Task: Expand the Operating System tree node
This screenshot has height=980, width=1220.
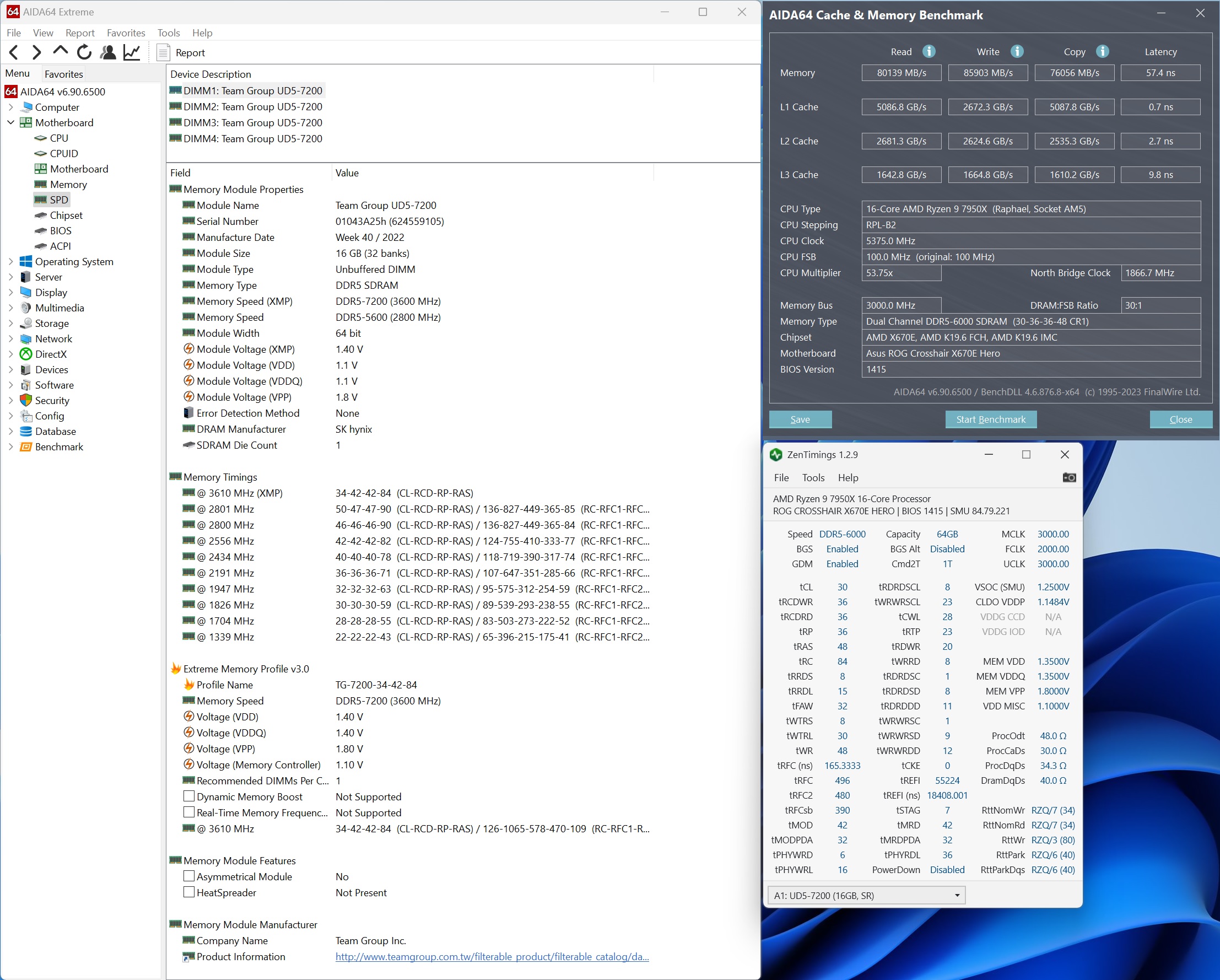Action: pyautogui.click(x=11, y=262)
